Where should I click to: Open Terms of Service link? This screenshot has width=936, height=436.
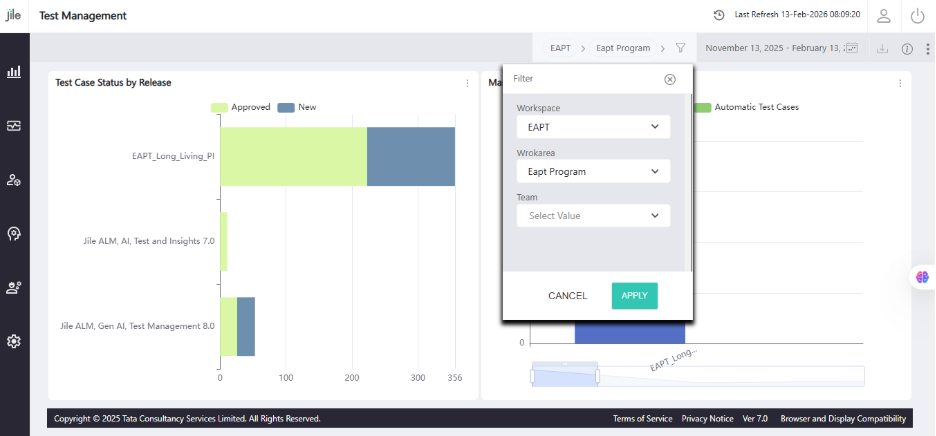[642, 419]
